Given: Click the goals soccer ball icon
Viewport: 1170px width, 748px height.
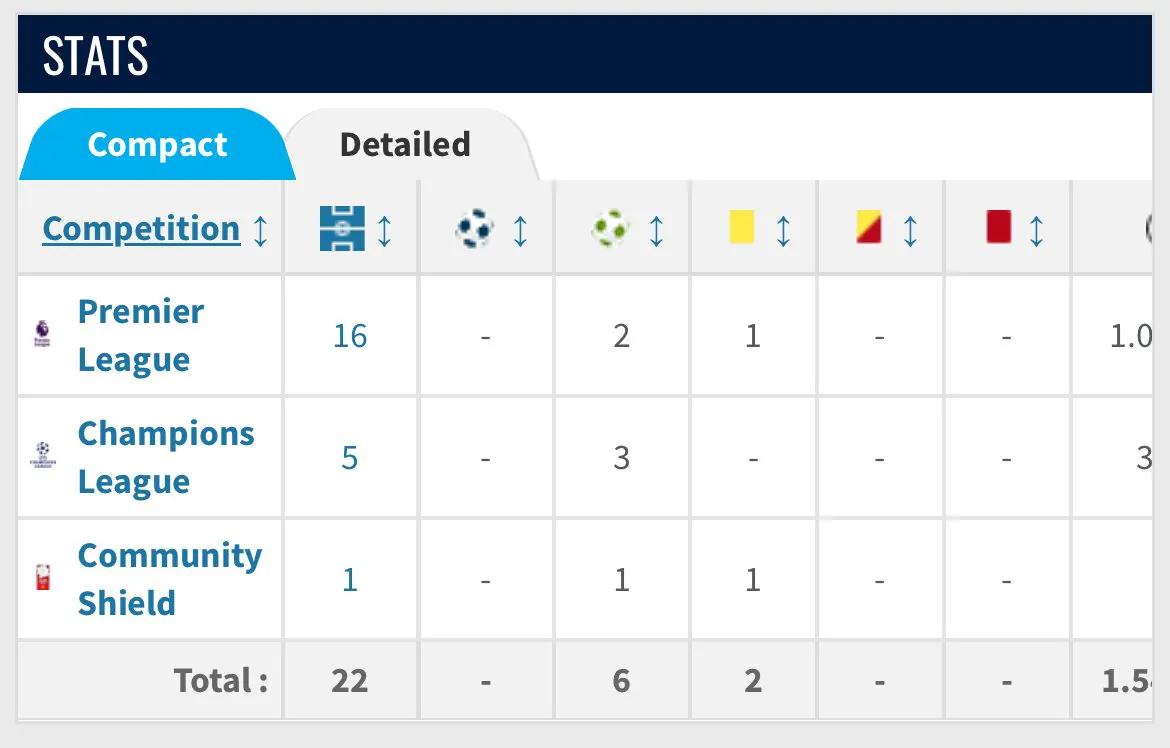Looking at the screenshot, I should [x=474, y=229].
